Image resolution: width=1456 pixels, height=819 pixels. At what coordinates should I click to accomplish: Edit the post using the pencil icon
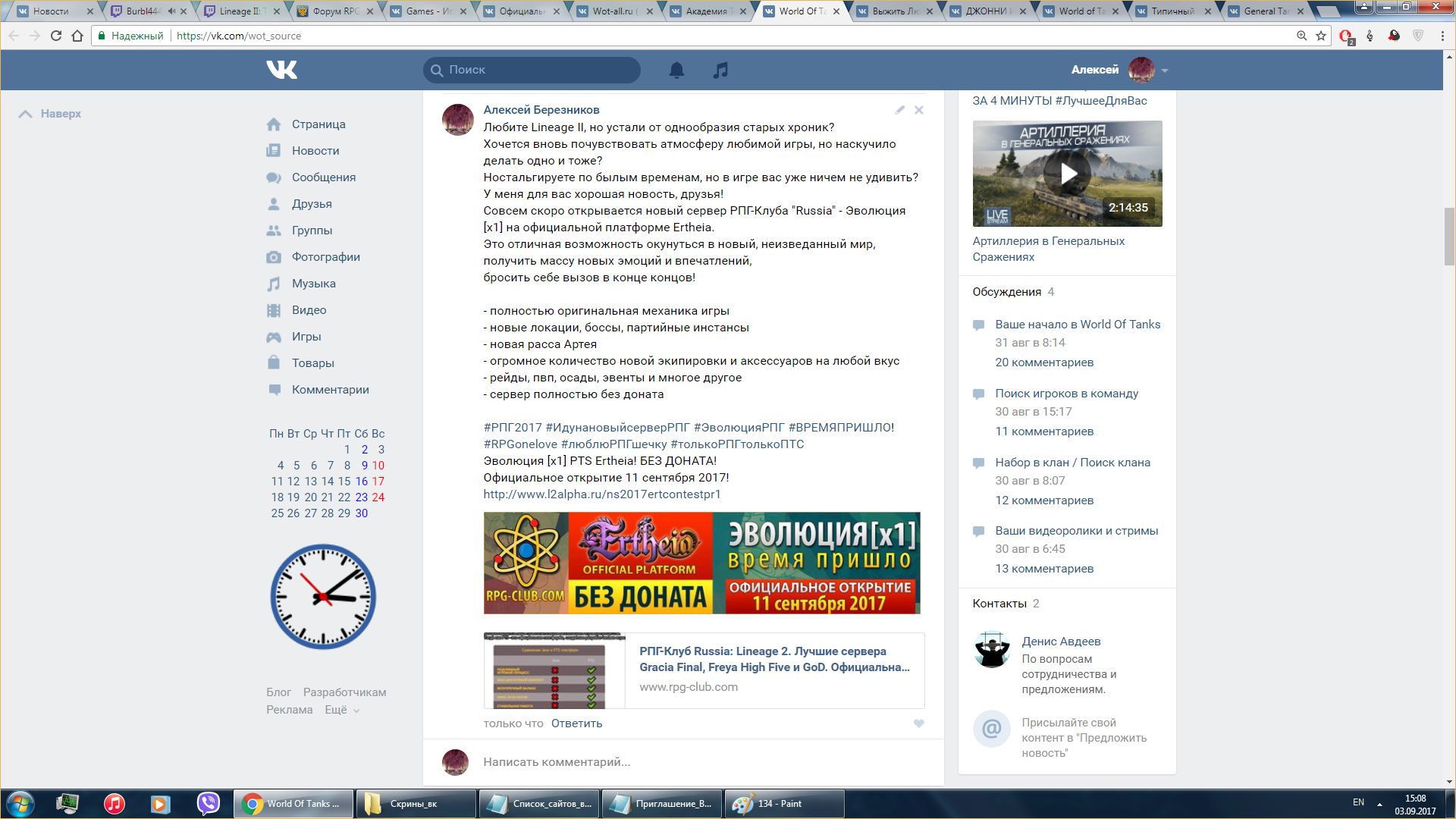pyautogui.click(x=899, y=110)
